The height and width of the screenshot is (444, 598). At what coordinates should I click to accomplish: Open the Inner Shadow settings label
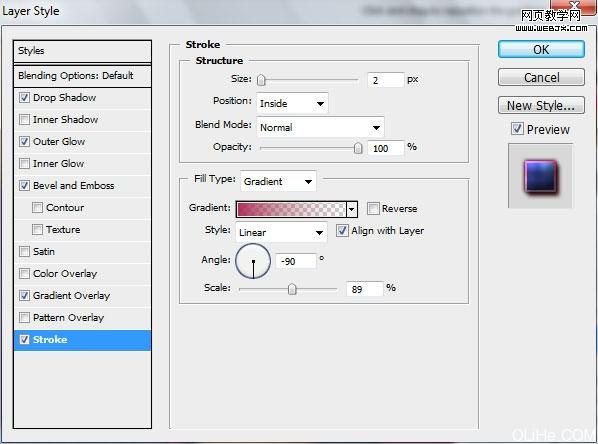(x=66, y=120)
